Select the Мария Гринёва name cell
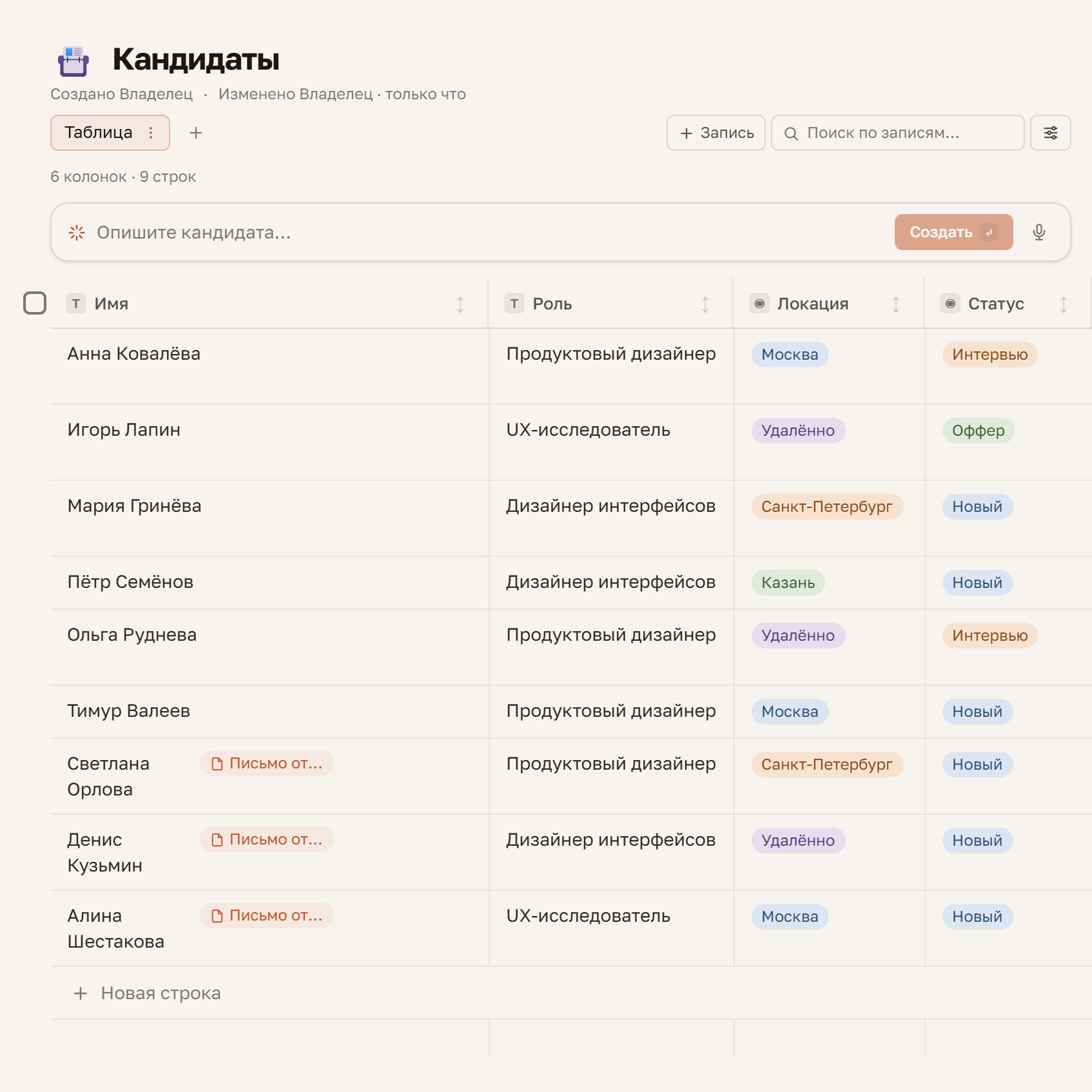The image size is (1092, 1092). (269, 518)
